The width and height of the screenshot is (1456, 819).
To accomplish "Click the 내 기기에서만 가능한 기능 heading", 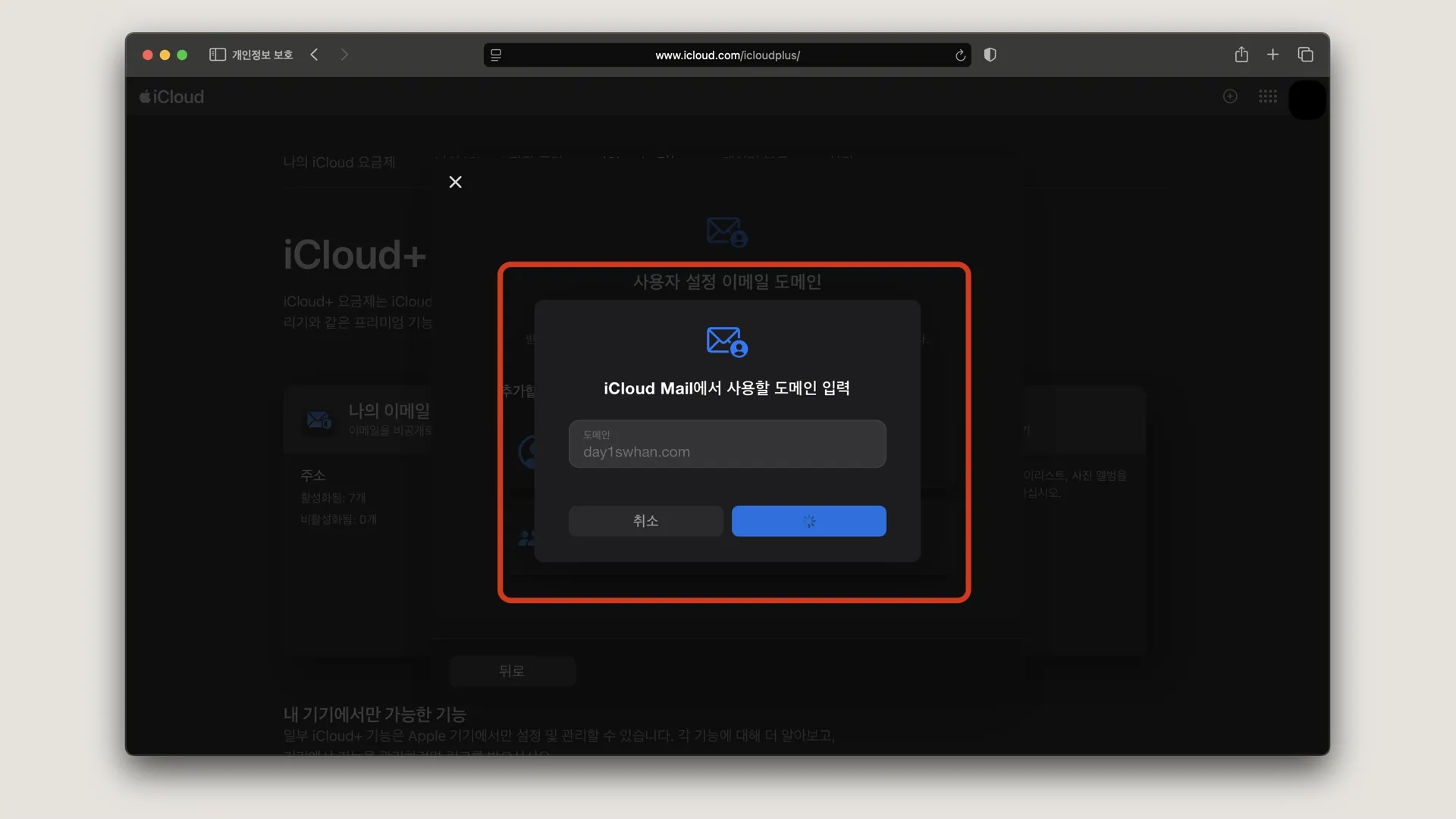I will point(375,714).
